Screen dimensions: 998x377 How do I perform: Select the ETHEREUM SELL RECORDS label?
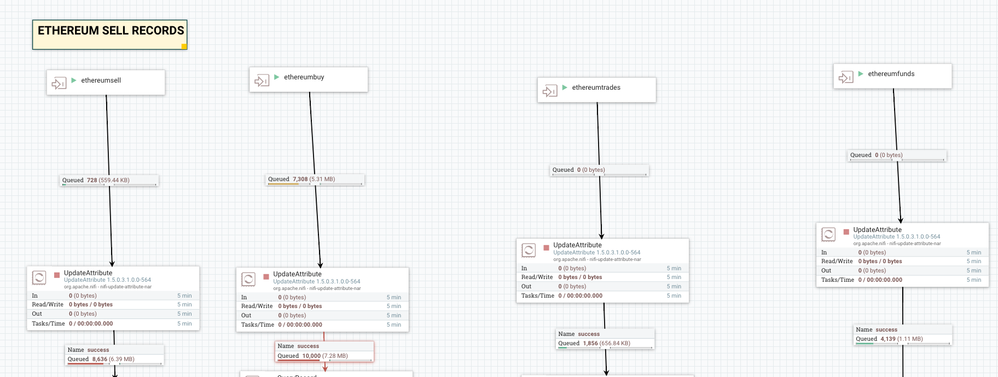point(110,34)
